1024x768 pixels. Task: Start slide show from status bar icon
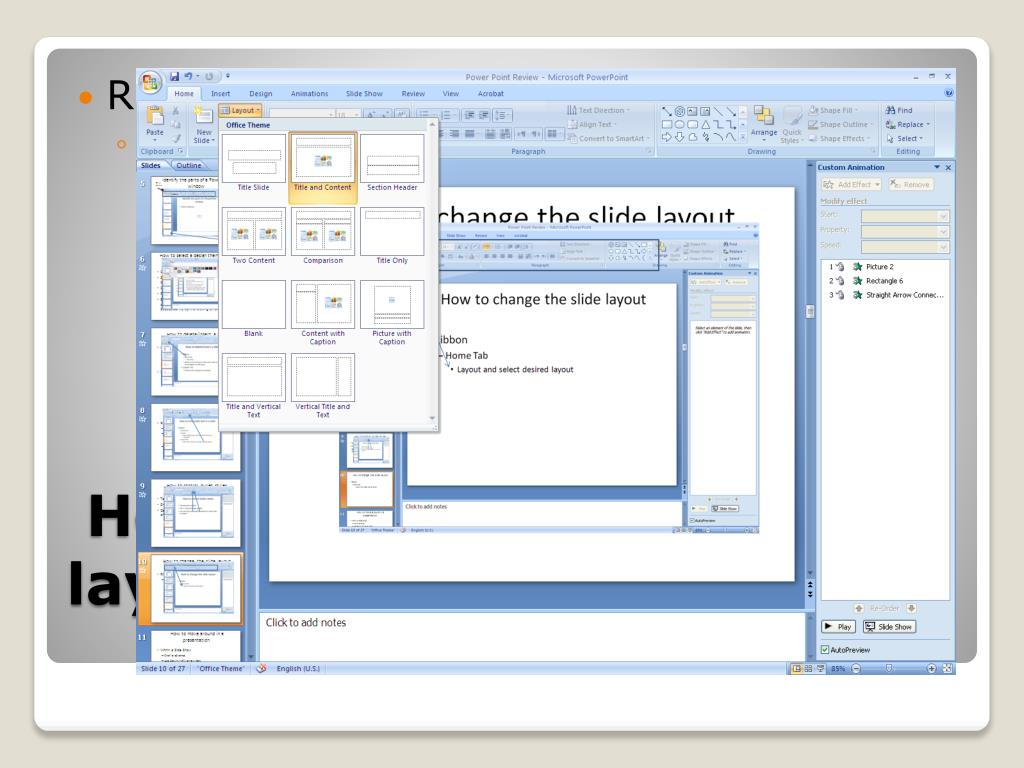point(820,669)
